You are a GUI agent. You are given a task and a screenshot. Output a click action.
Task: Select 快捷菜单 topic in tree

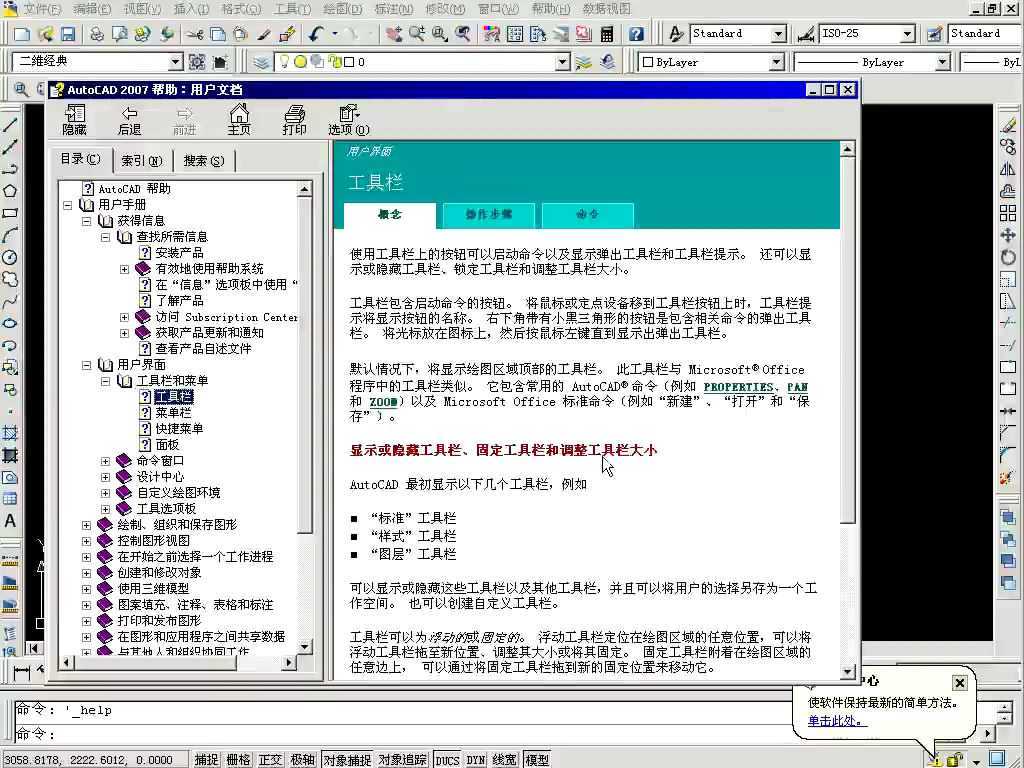coord(180,428)
